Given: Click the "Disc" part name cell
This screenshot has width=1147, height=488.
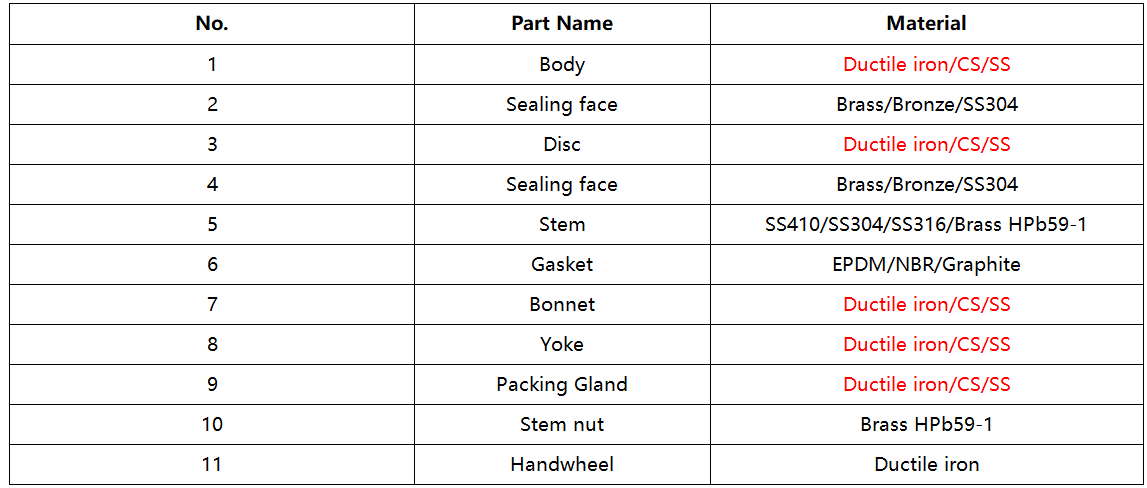Looking at the screenshot, I should coord(562,145).
